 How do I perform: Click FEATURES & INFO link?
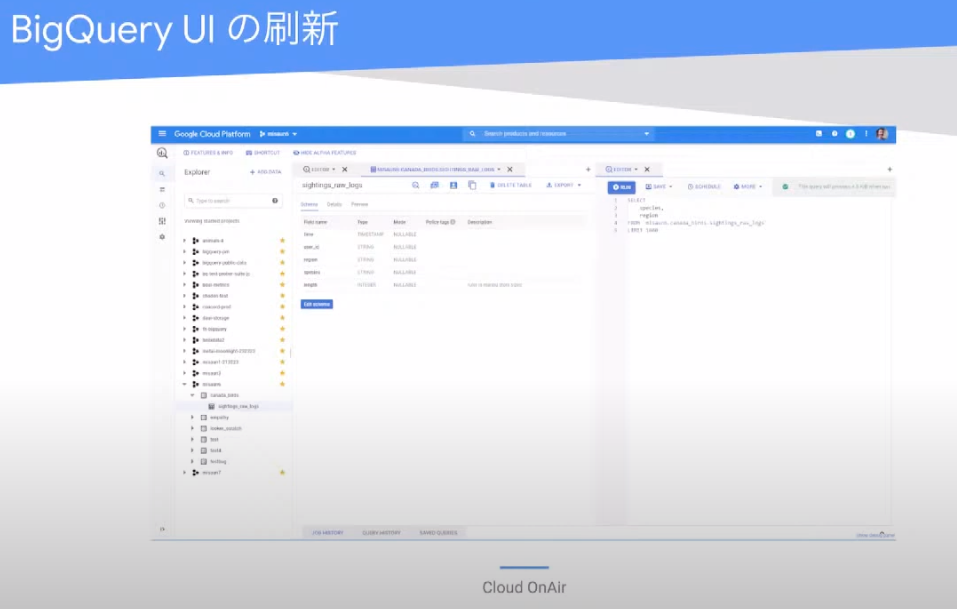(208, 153)
